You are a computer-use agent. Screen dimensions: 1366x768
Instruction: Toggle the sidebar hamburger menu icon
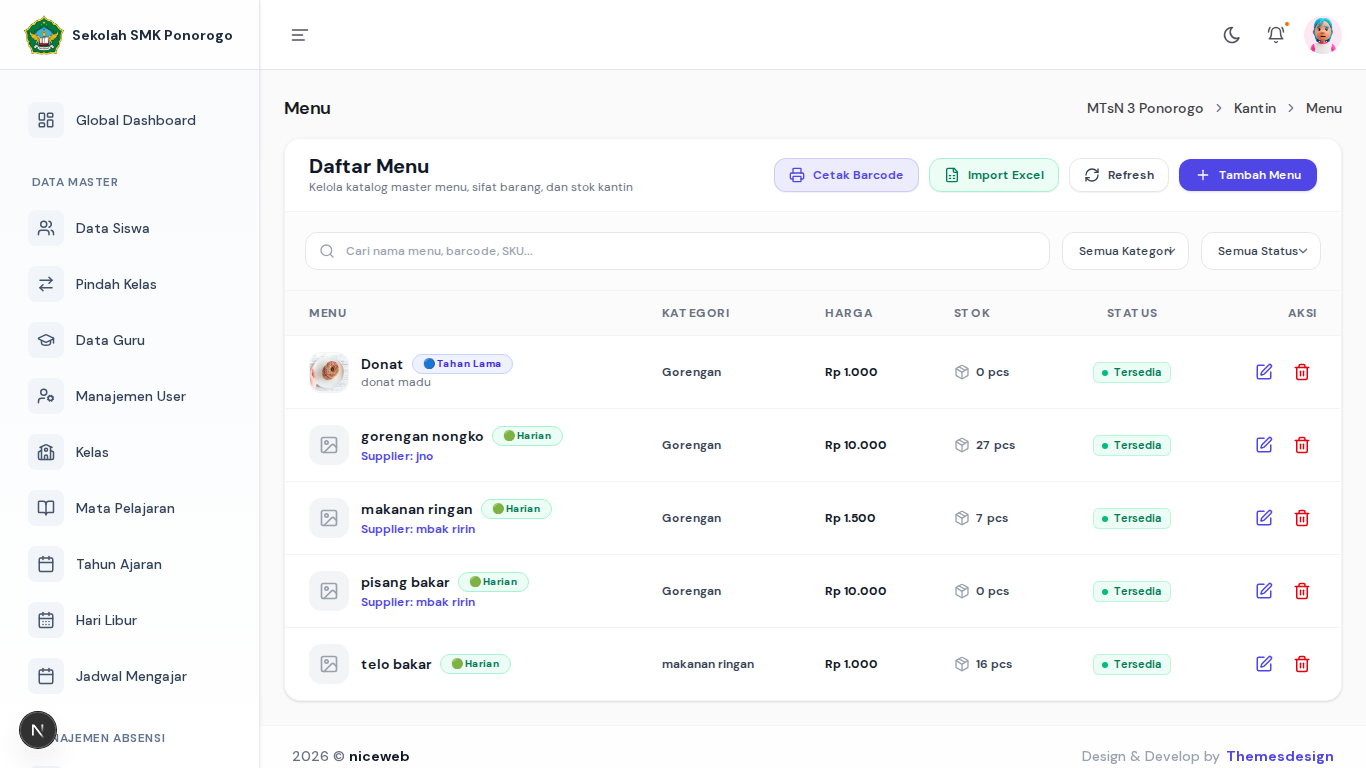(300, 35)
